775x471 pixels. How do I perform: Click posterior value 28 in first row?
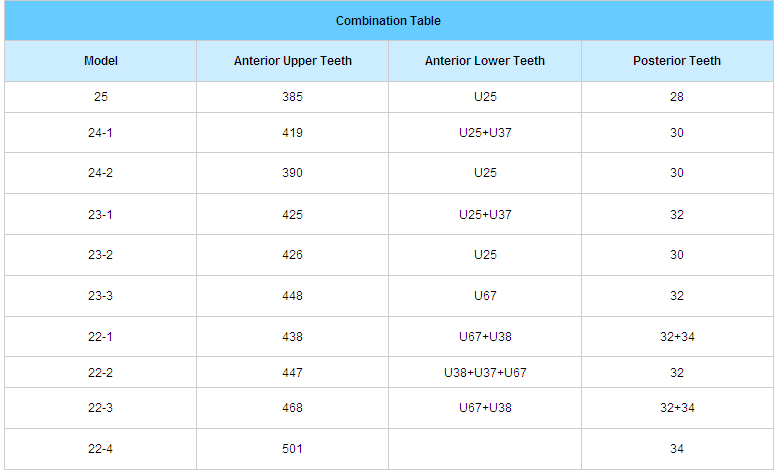677,97
